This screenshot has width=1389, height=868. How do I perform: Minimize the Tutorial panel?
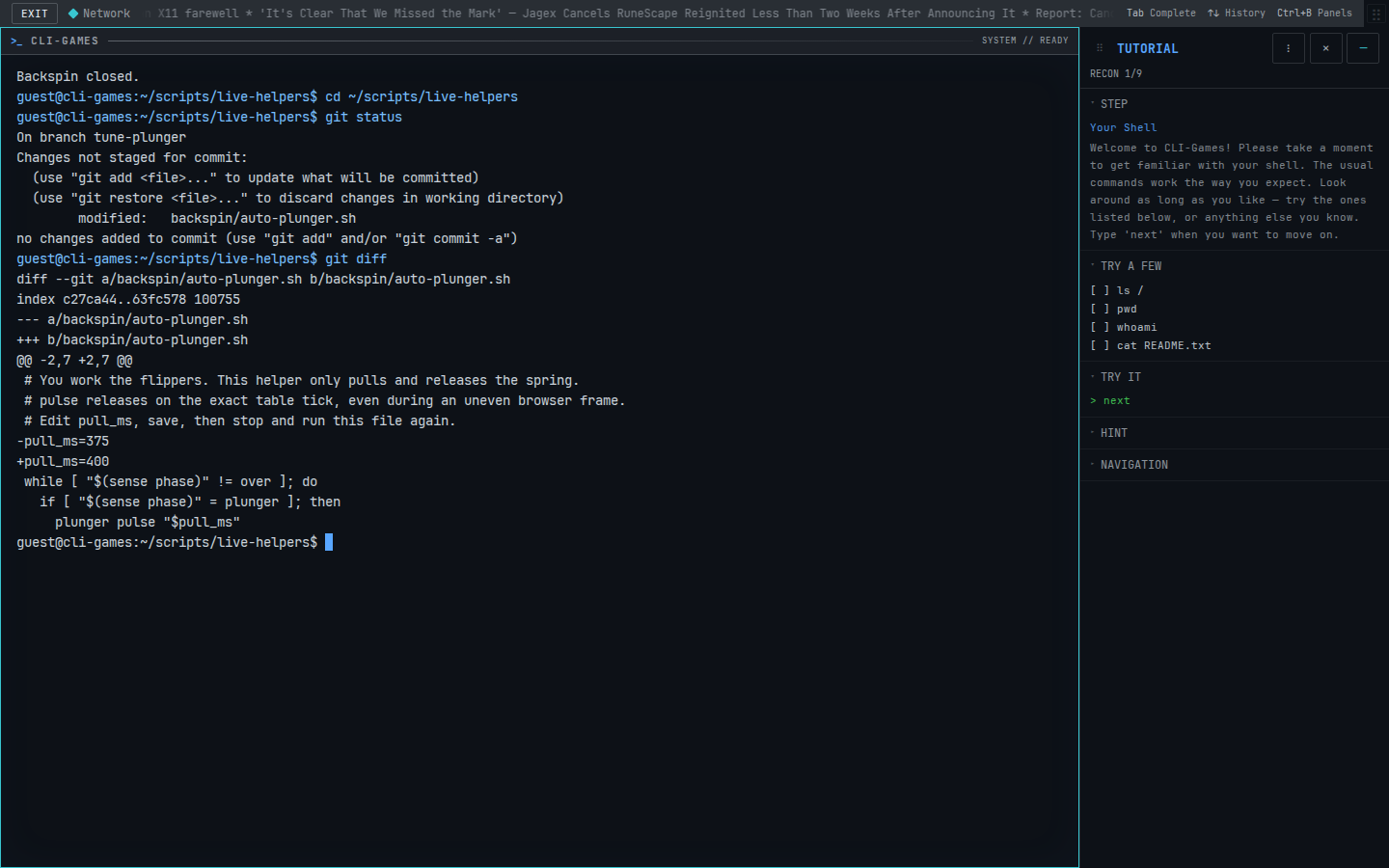click(1363, 48)
